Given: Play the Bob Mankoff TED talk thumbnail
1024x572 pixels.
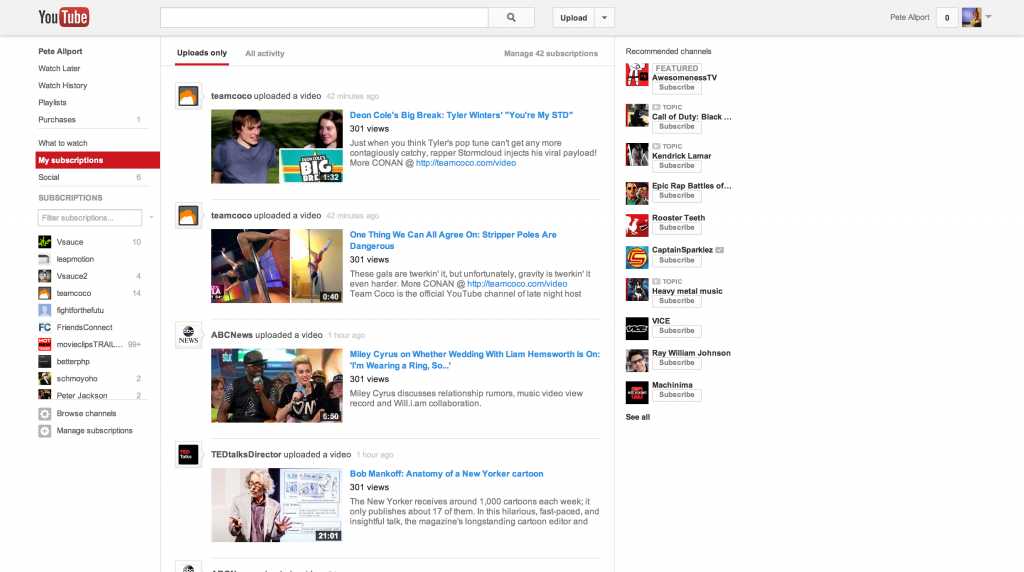Looking at the screenshot, I should [x=277, y=505].
